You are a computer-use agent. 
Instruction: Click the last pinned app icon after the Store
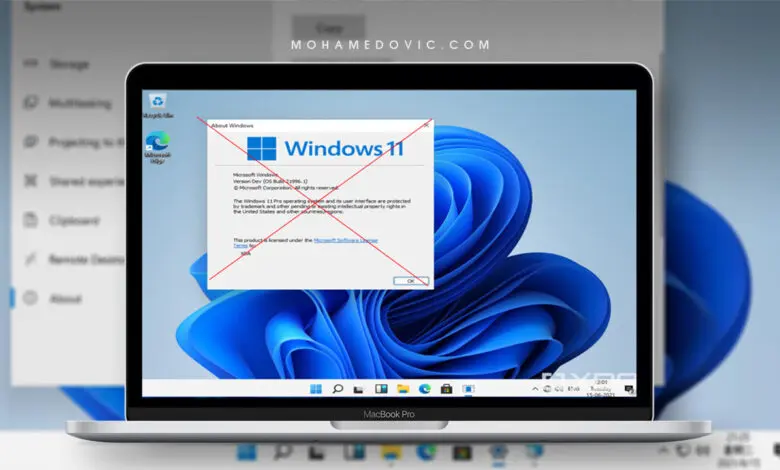[x=466, y=388]
